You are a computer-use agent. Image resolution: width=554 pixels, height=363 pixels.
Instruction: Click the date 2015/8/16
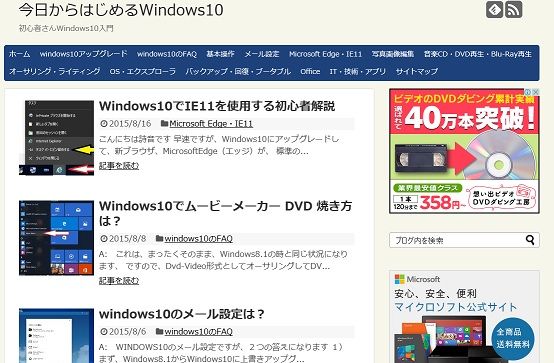(x=130, y=124)
